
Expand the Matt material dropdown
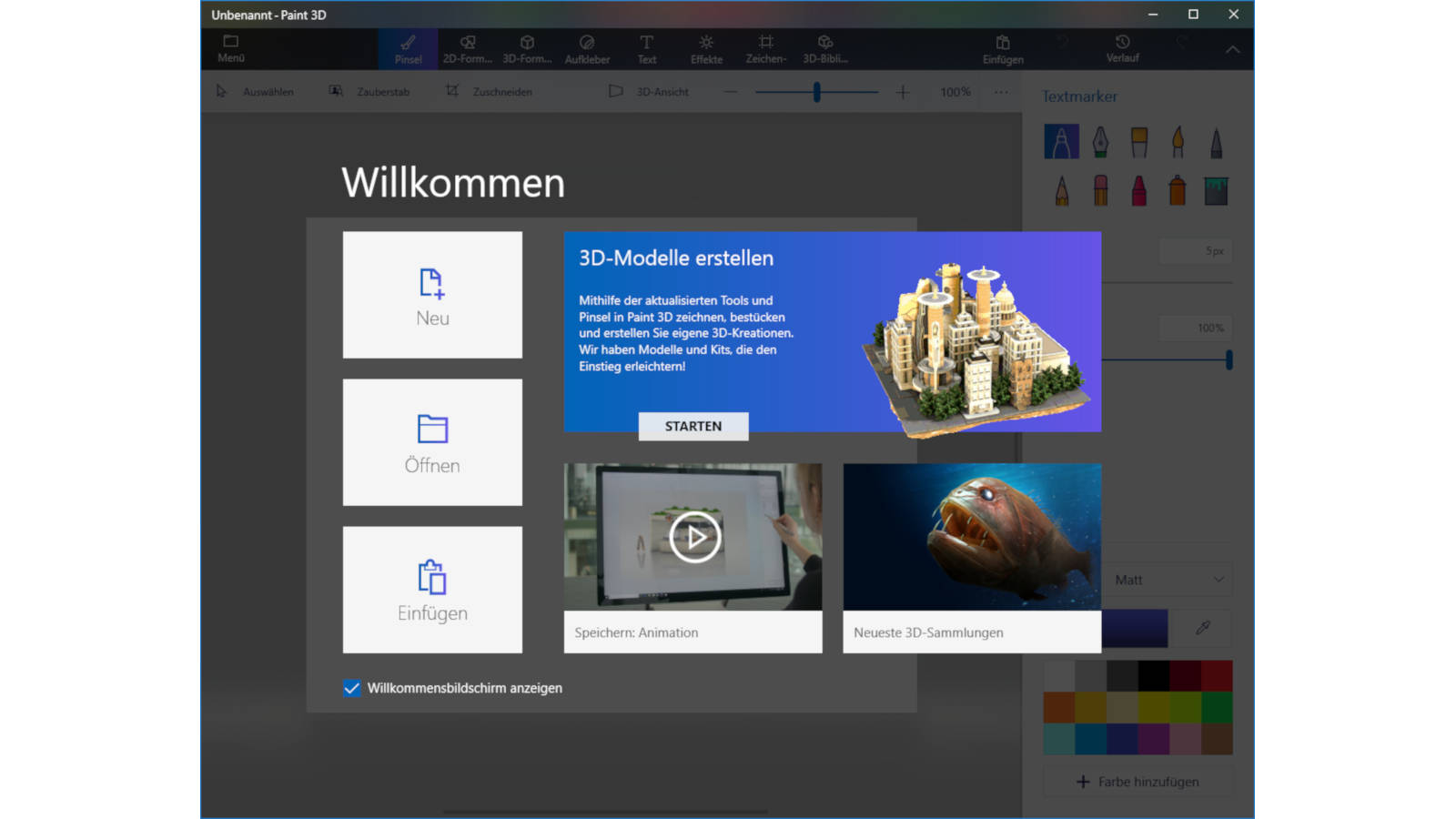(x=1168, y=580)
